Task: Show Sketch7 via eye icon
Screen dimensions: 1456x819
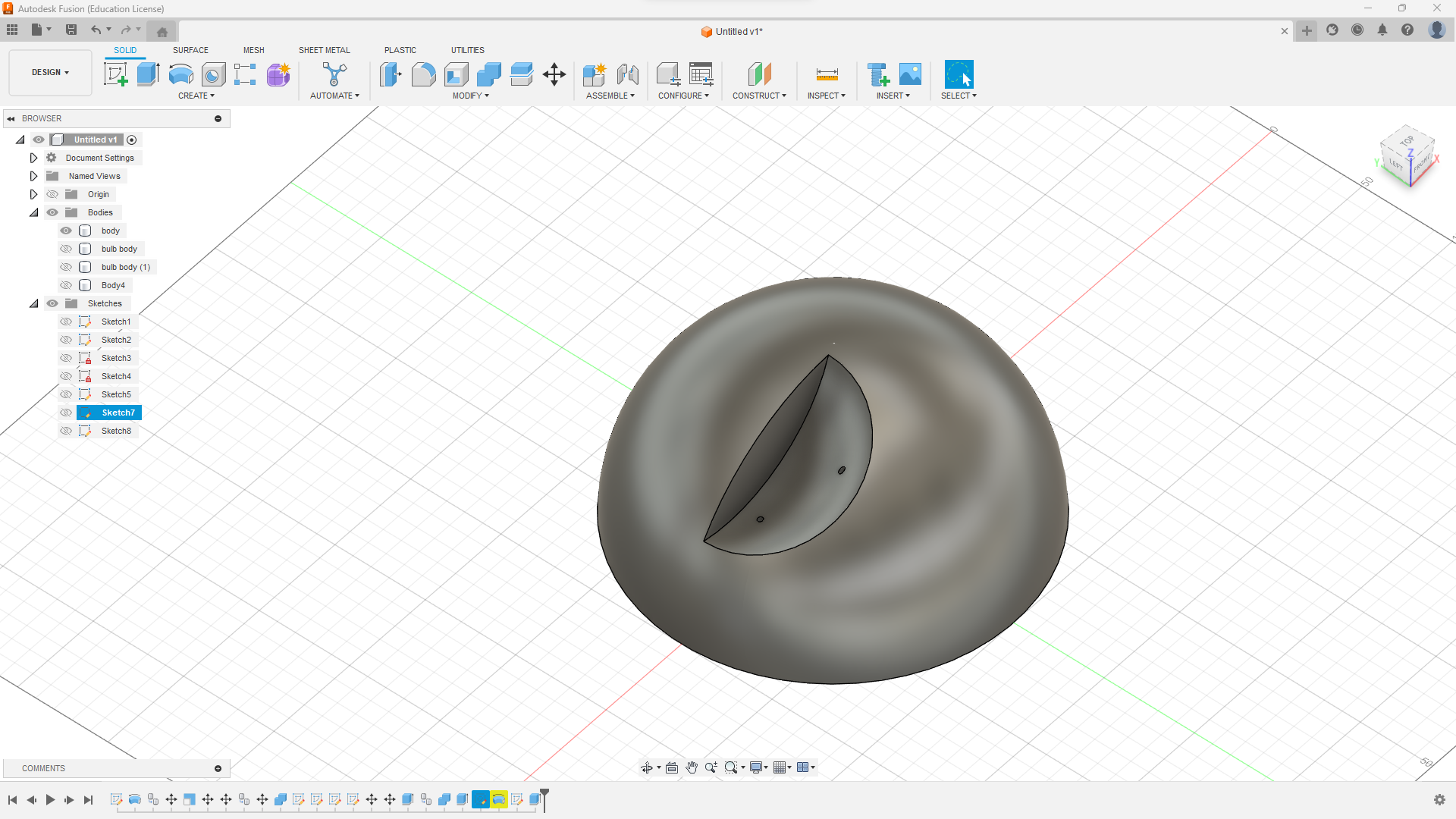Action: click(x=67, y=413)
